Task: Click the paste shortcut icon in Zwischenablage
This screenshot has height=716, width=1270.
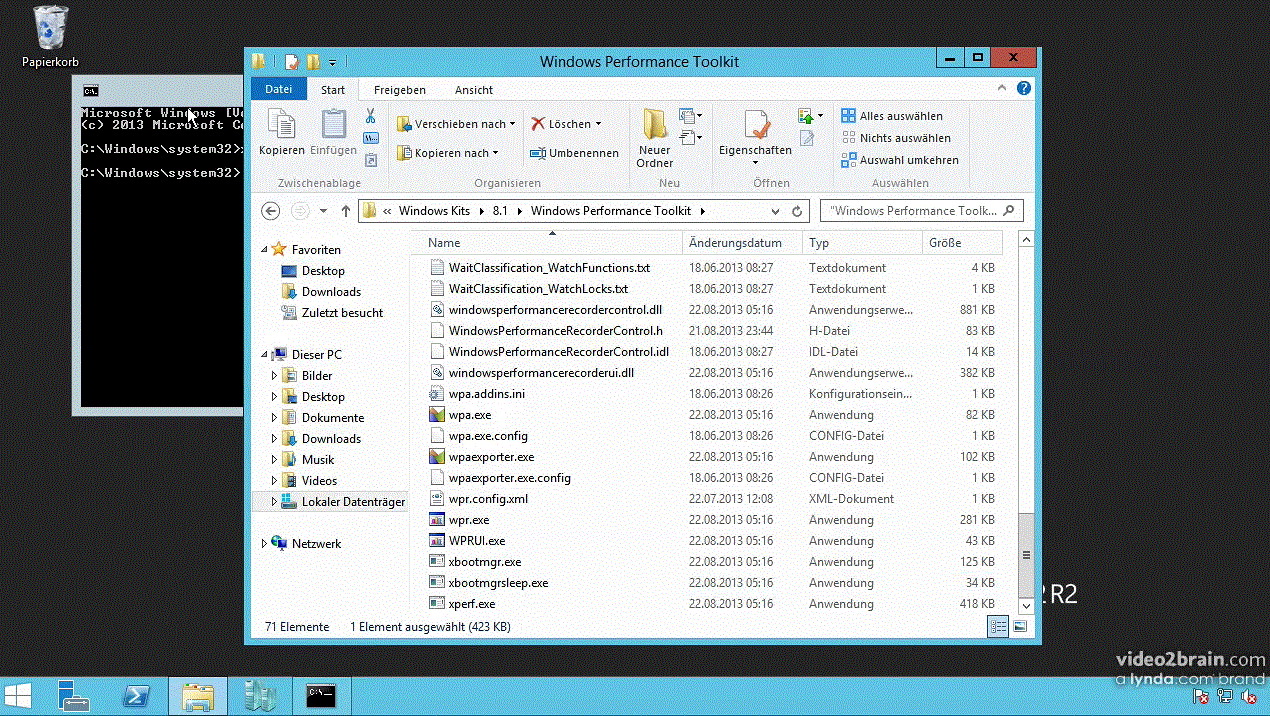Action: click(371, 159)
